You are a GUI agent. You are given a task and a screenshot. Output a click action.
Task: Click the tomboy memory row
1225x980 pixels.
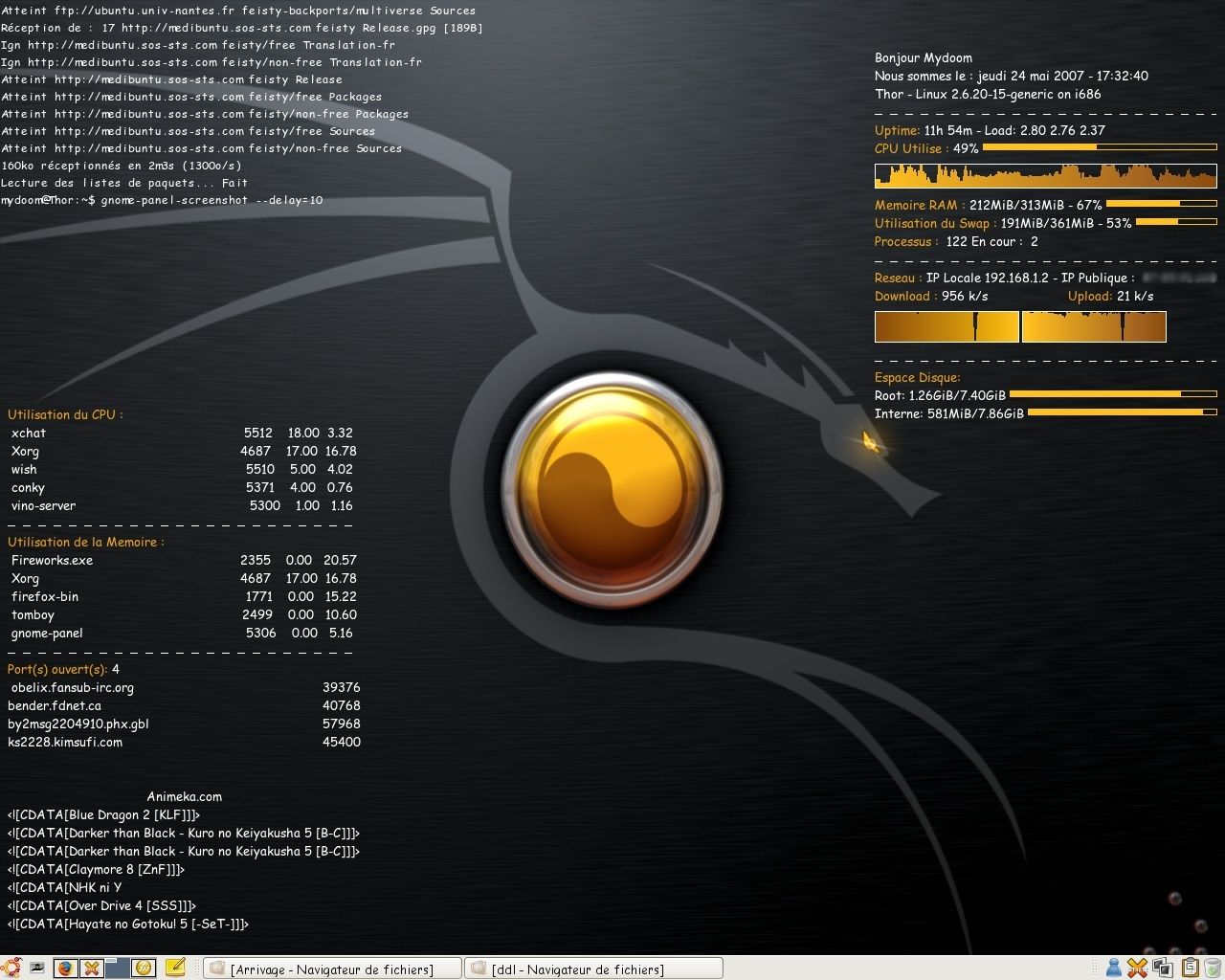[x=183, y=614]
